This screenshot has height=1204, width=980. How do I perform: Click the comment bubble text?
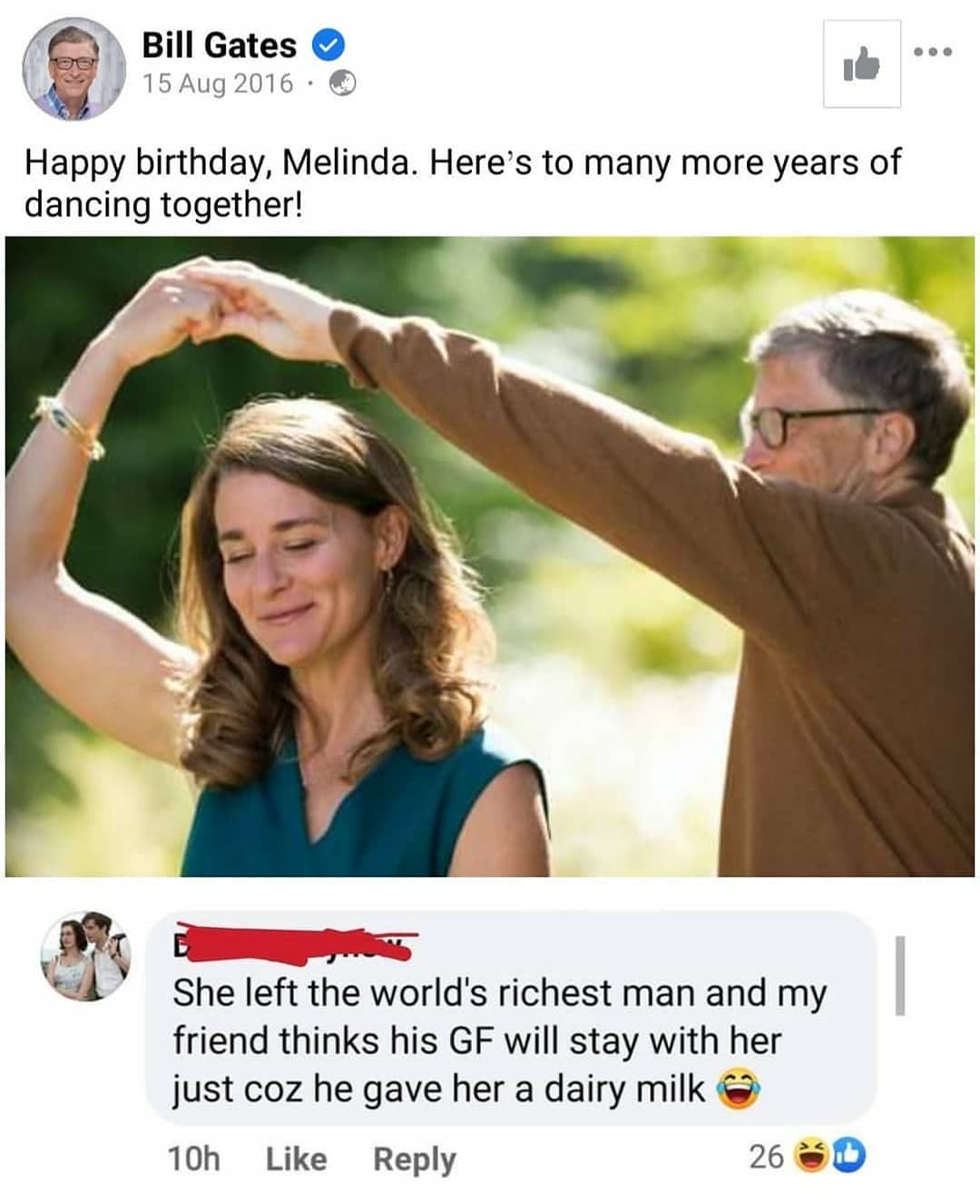[500, 1042]
